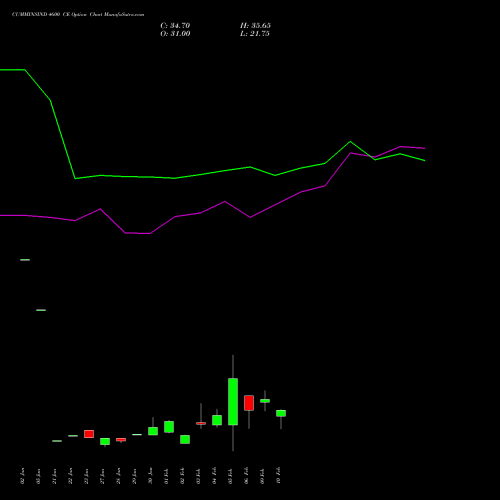Click the open value O: 31.00
500x500 pixels.
(x=175, y=34)
